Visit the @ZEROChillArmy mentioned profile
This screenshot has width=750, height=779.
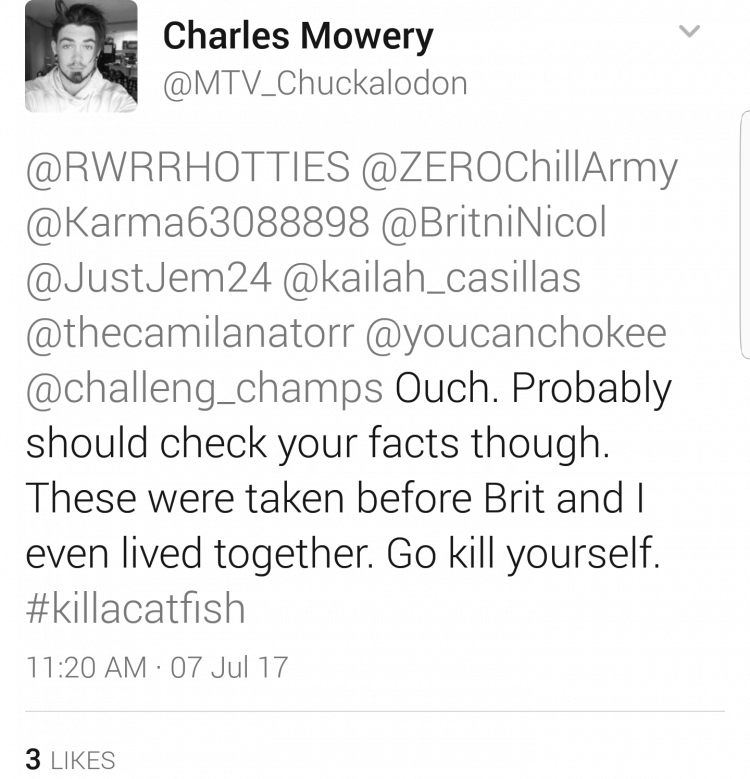[x=520, y=167]
